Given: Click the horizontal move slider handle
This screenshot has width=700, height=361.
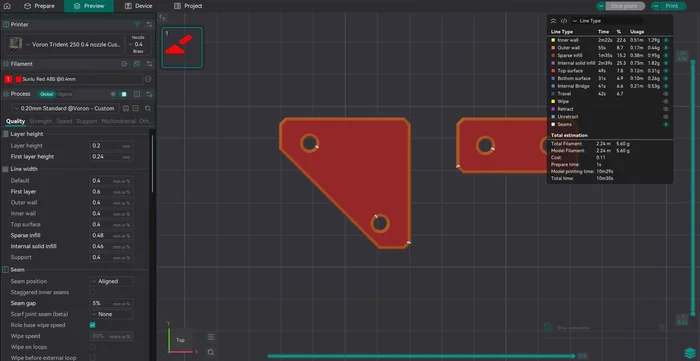Looking at the screenshot, I should click(573, 356).
